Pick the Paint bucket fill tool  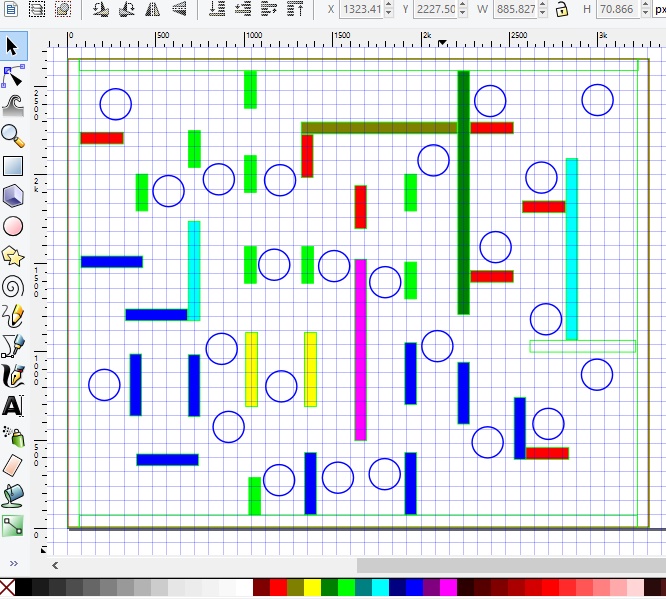13,496
